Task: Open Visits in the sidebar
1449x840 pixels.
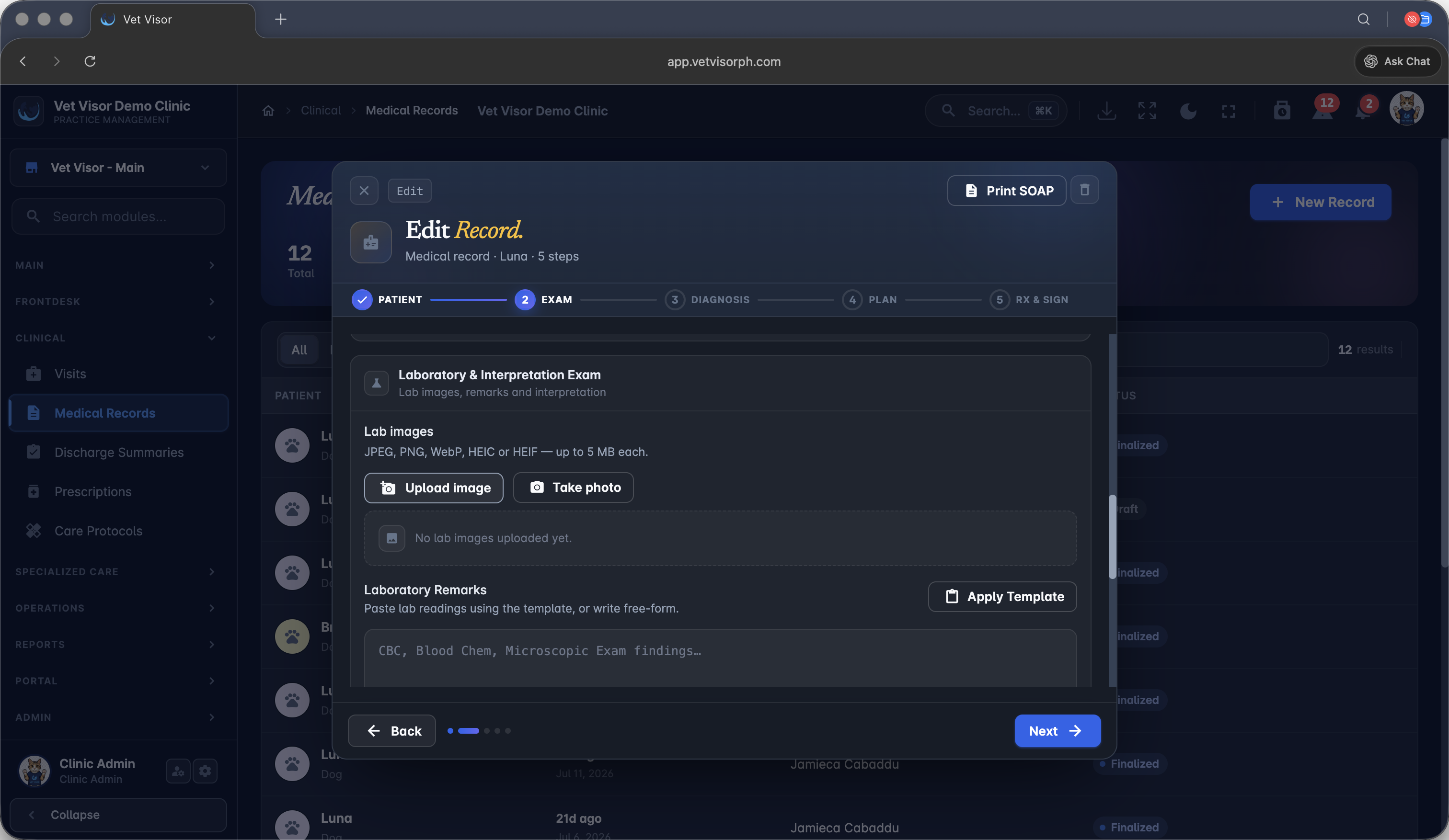Action: [x=118, y=374]
